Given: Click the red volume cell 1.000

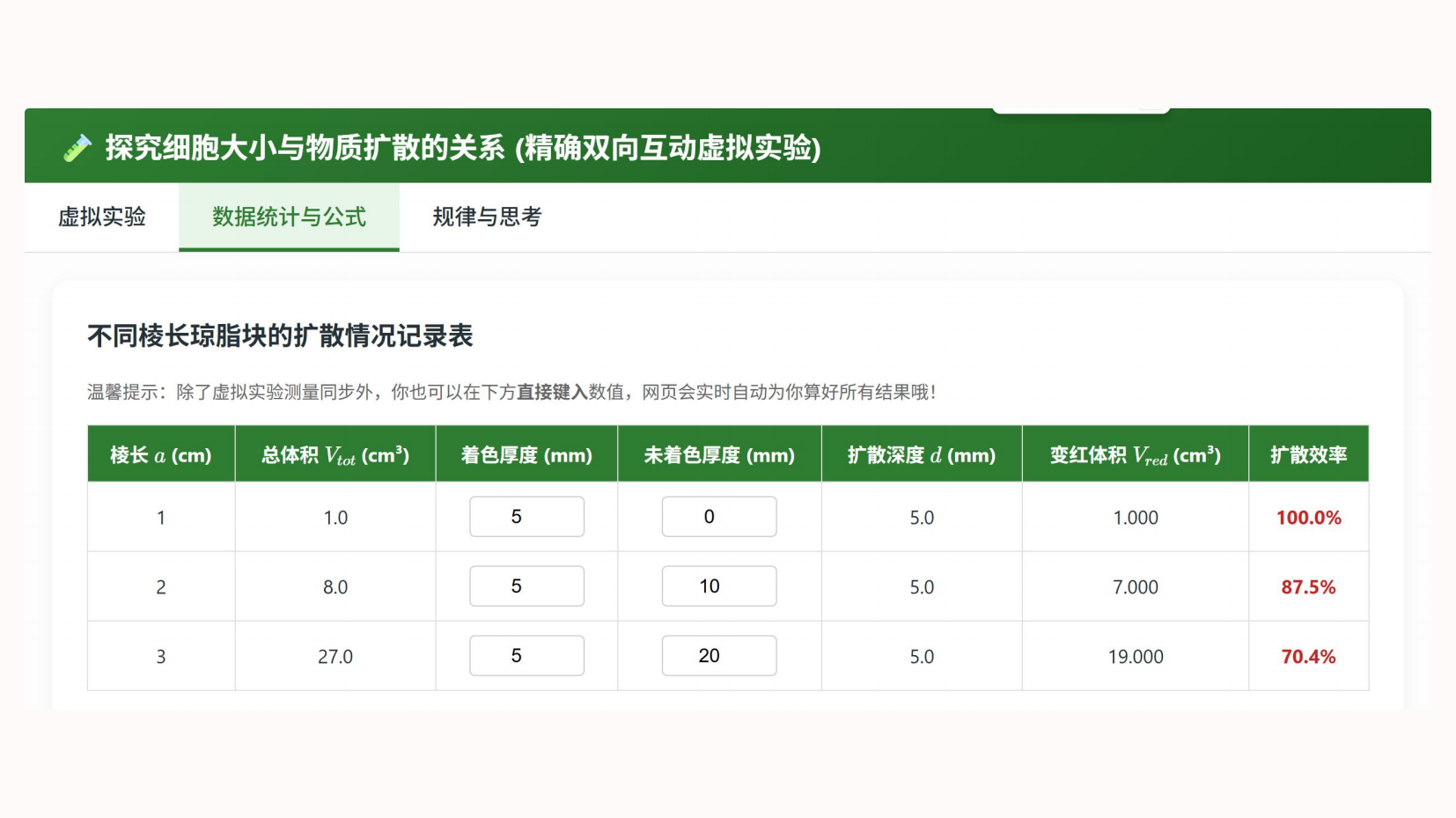Looking at the screenshot, I should 1136,518.
